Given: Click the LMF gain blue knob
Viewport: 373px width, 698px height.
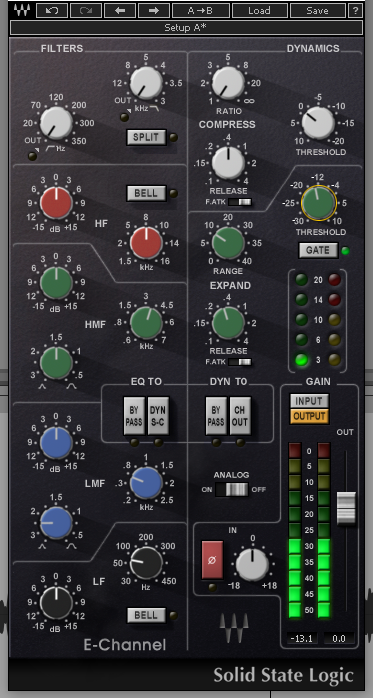Looking at the screenshot, I should [56, 443].
